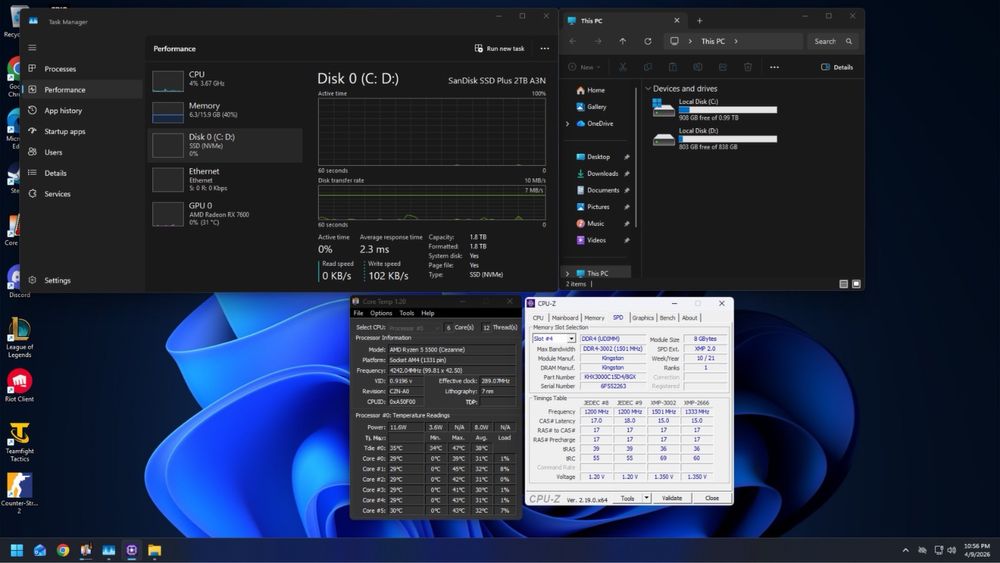The width and height of the screenshot is (1000, 563).
Task: Click Disk transfer rate graph
Action: tap(432, 203)
